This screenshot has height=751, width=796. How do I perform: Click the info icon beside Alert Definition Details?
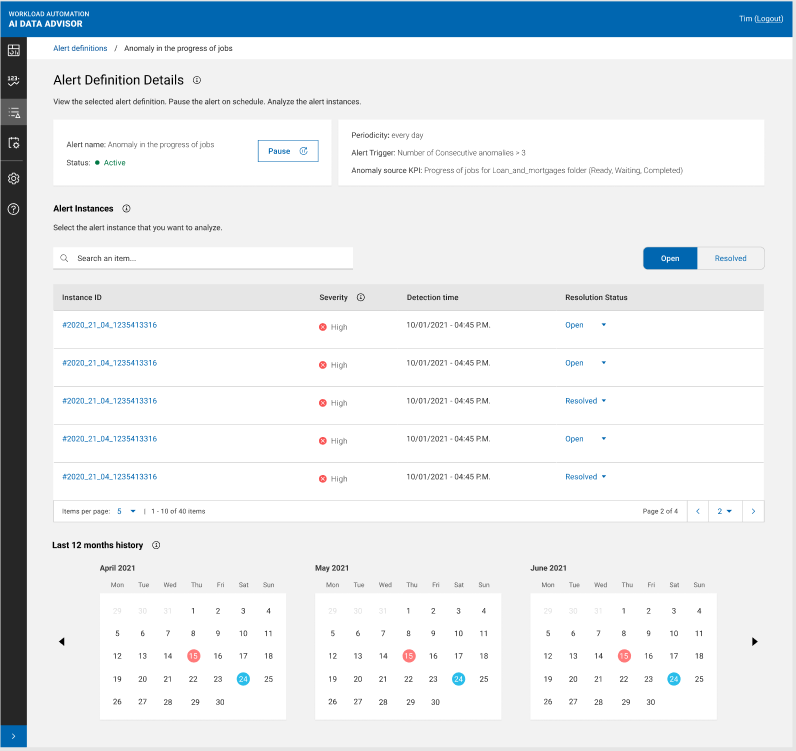pyautogui.click(x=197, y=80)
